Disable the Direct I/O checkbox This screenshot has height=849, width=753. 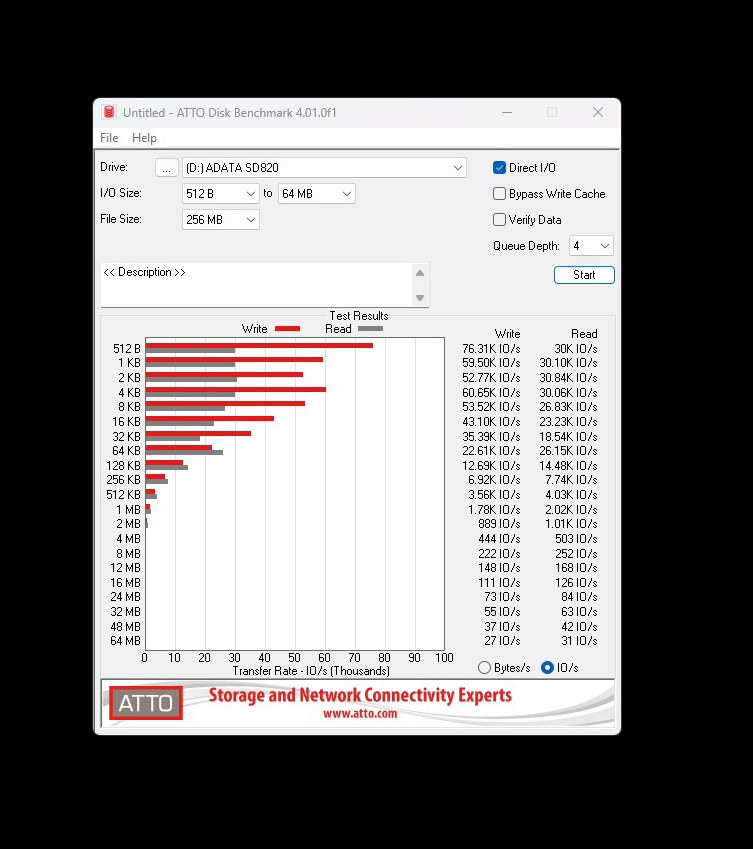pos(500,168)
